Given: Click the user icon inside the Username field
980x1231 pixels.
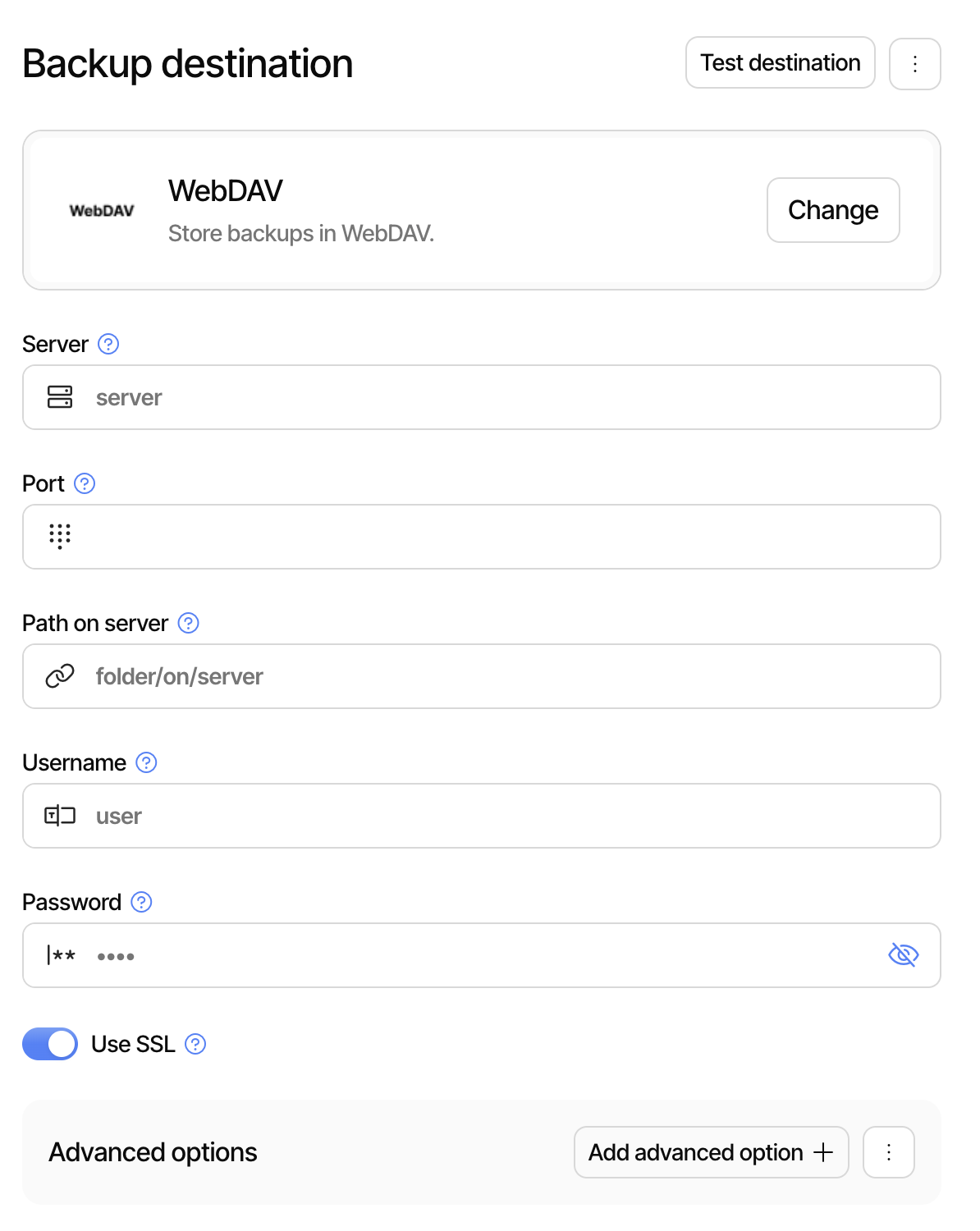Looking at the screenshot, I should pyautogui.click(x=59, y=816).
